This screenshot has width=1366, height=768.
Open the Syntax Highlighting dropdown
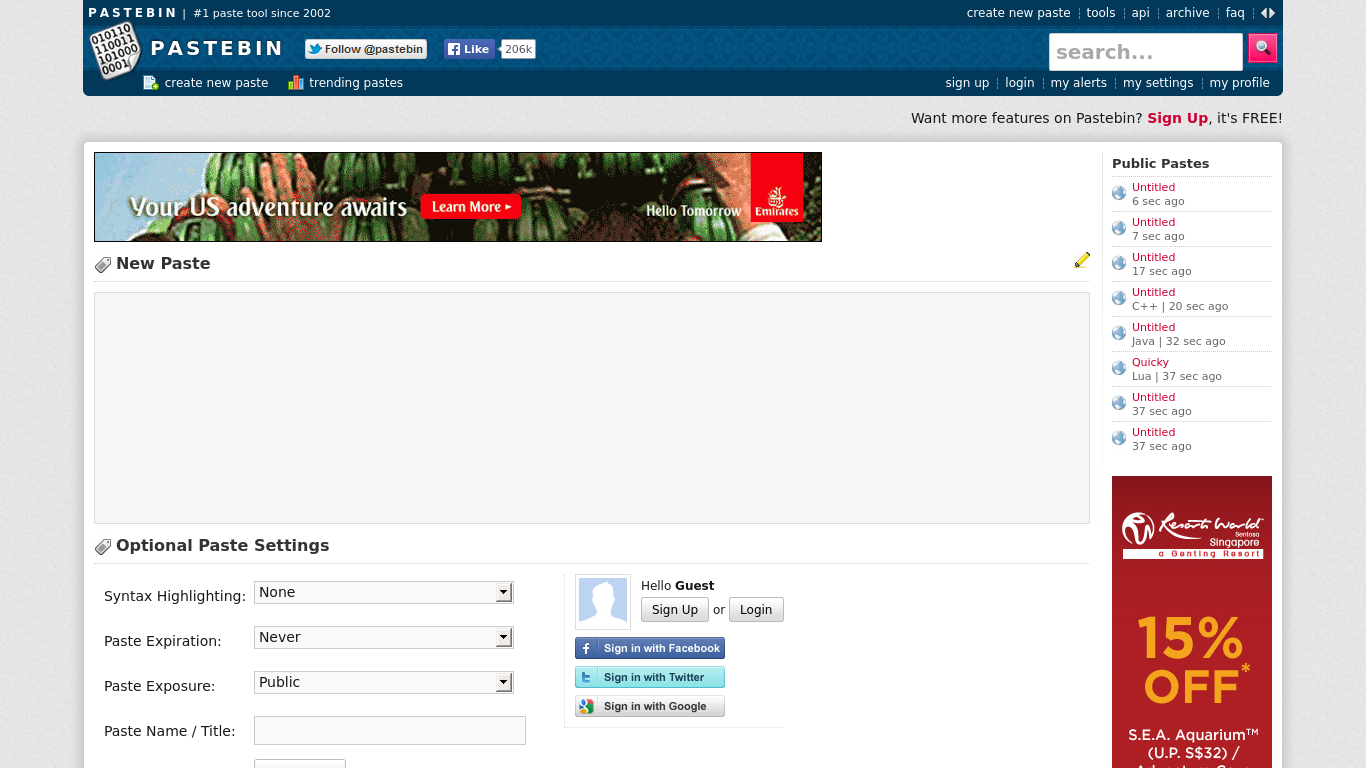(384, 592)
